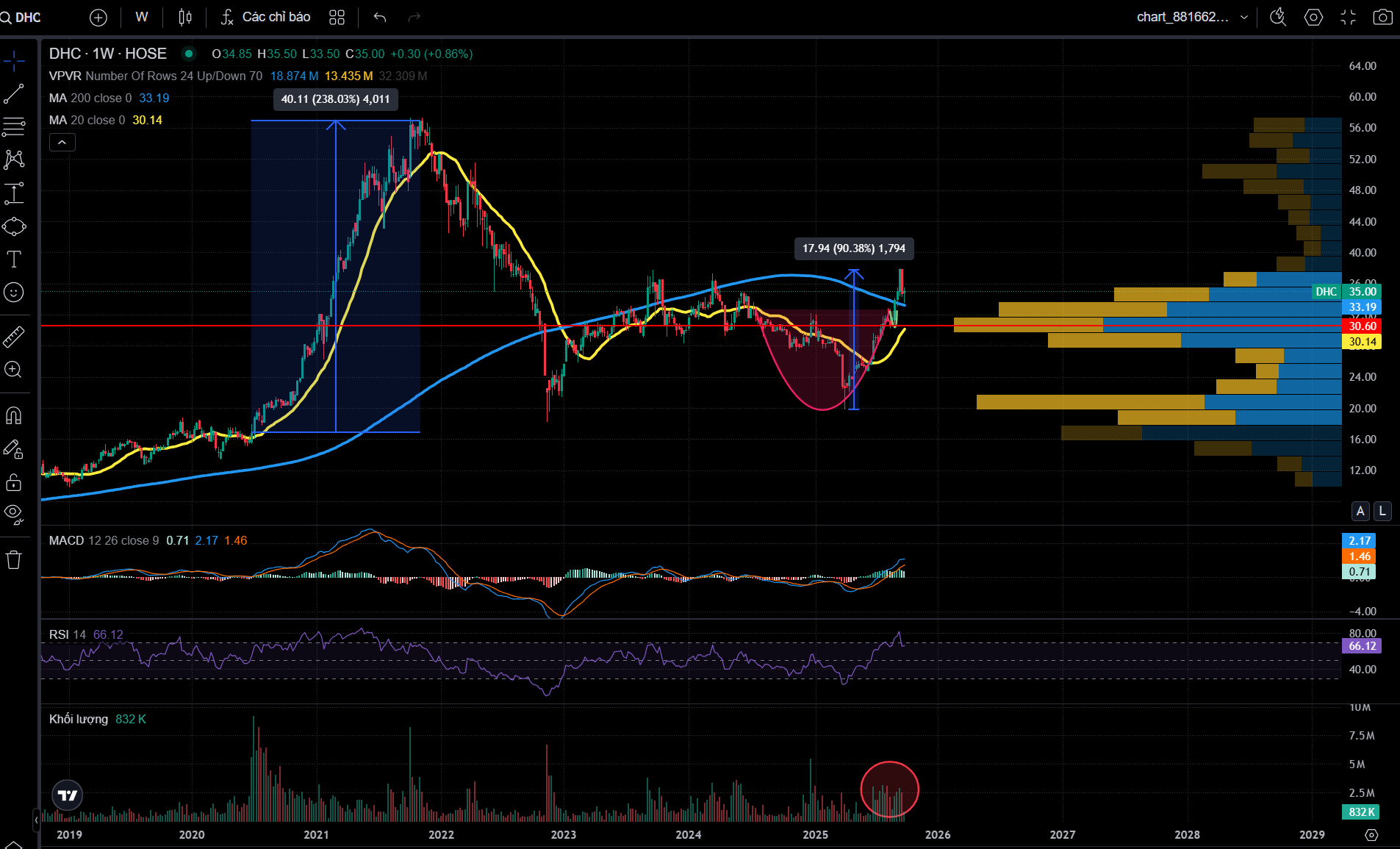
Task: Open quick search from the top bar
Action: [x=1278, y=17]
